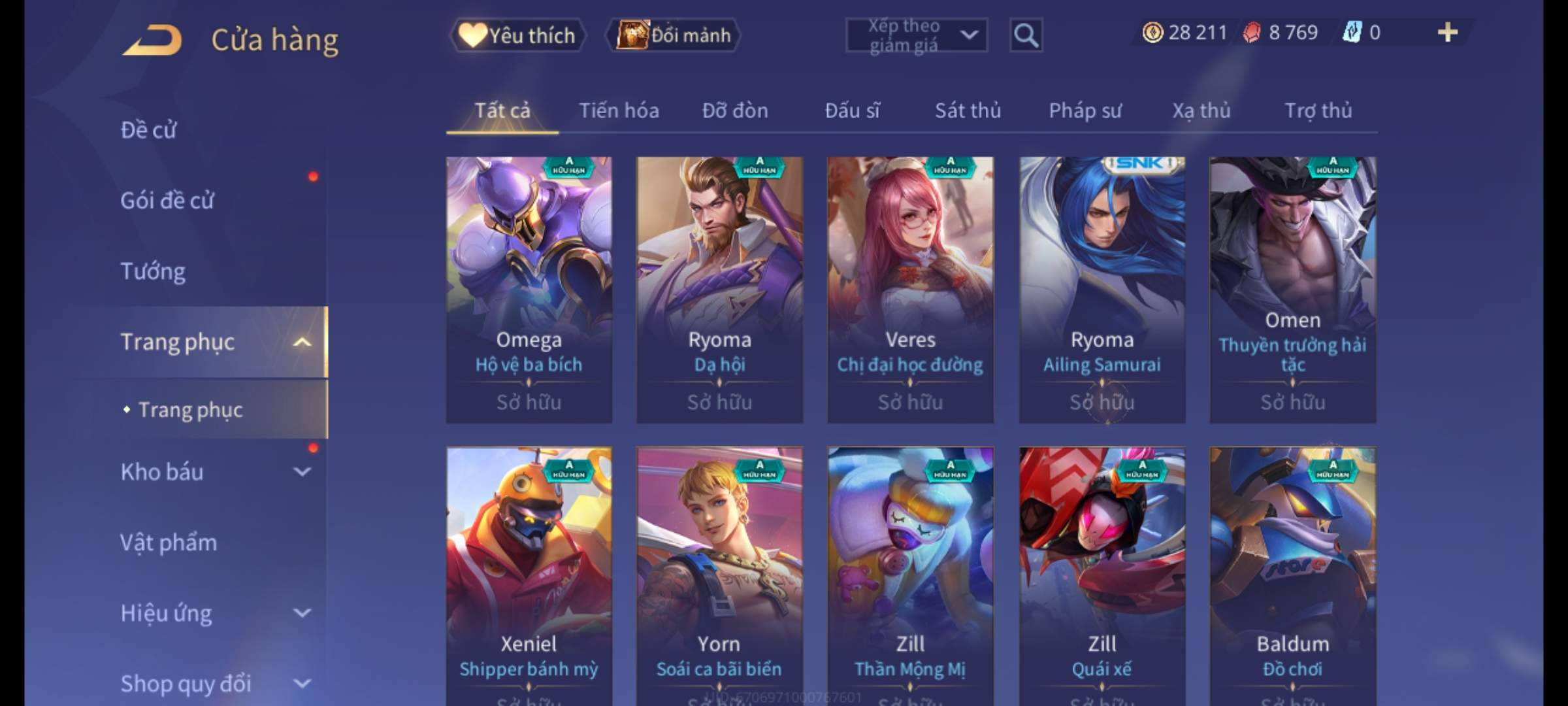Tap the blue voucher currency icon
This screenshot has height=706, width=1568.
[1351, 32]
